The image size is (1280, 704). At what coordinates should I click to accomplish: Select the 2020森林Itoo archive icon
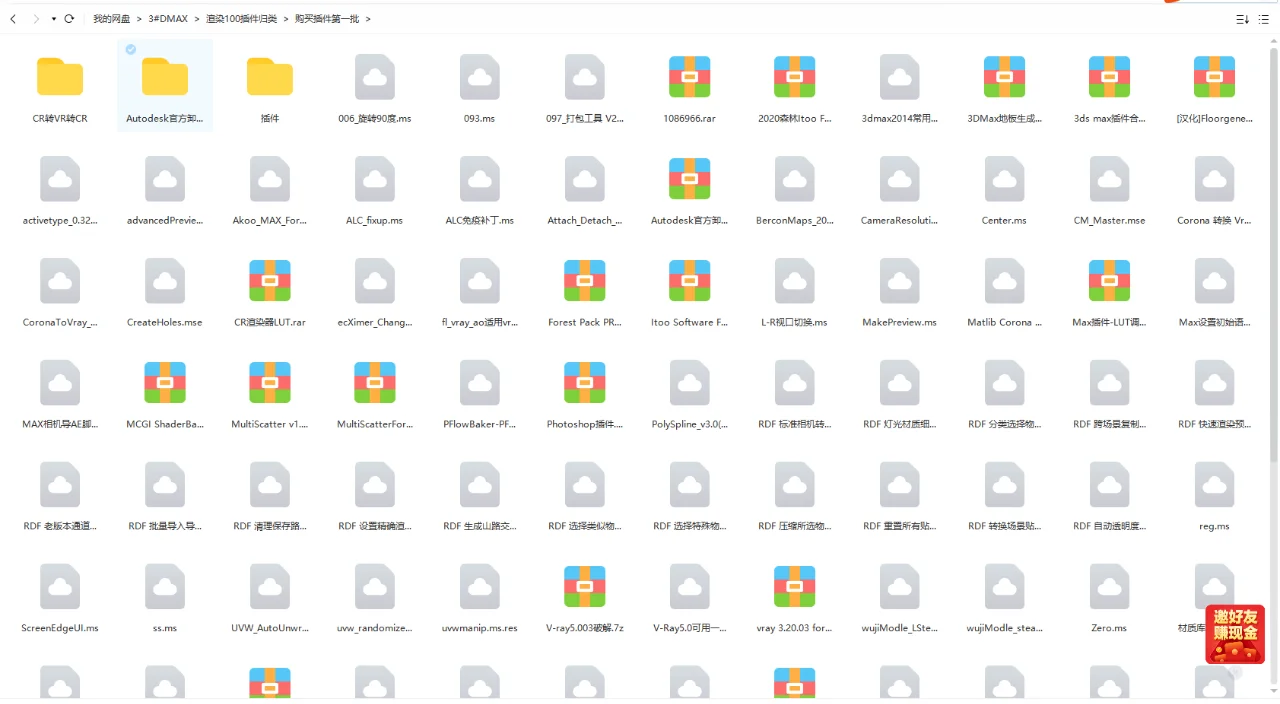(x=795, y=77)
